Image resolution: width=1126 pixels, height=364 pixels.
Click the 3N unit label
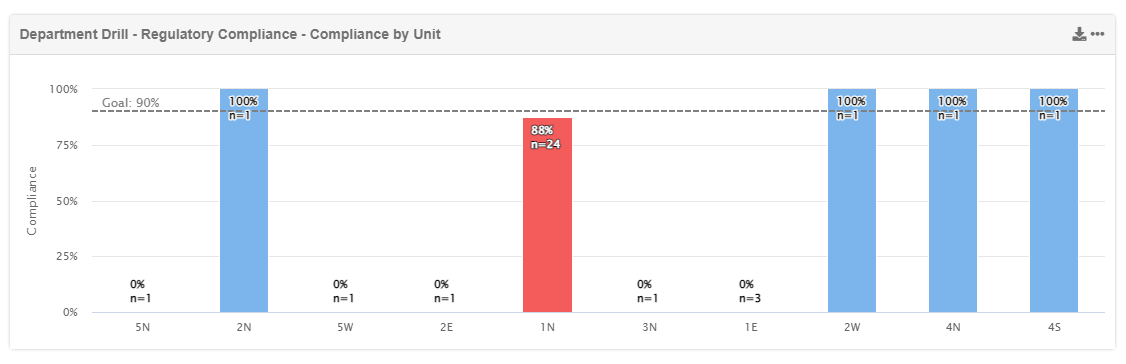pyautogui.click(x=649, y=326)
